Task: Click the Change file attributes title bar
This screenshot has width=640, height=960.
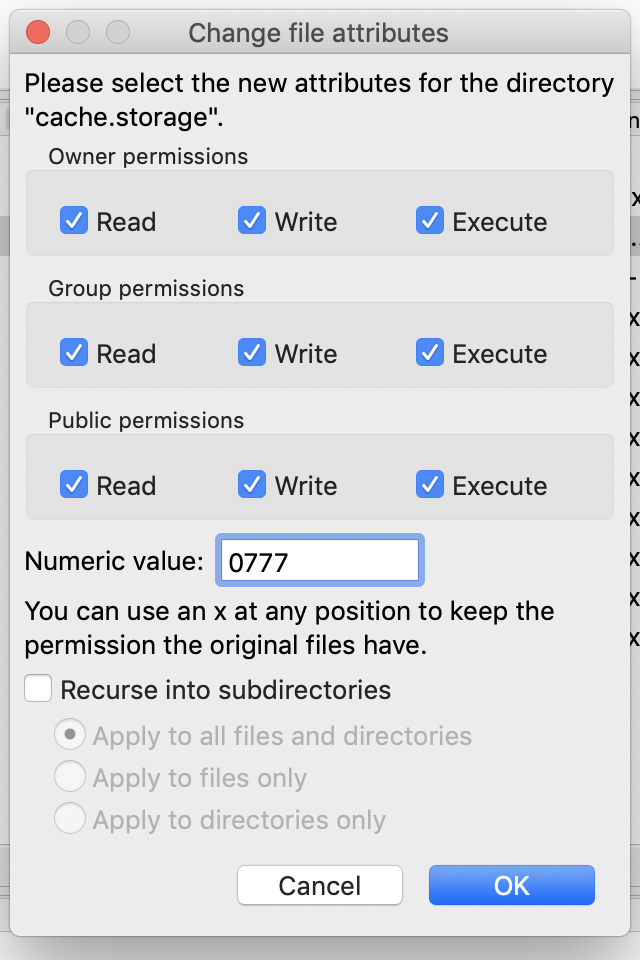Action: pos(318,32)
